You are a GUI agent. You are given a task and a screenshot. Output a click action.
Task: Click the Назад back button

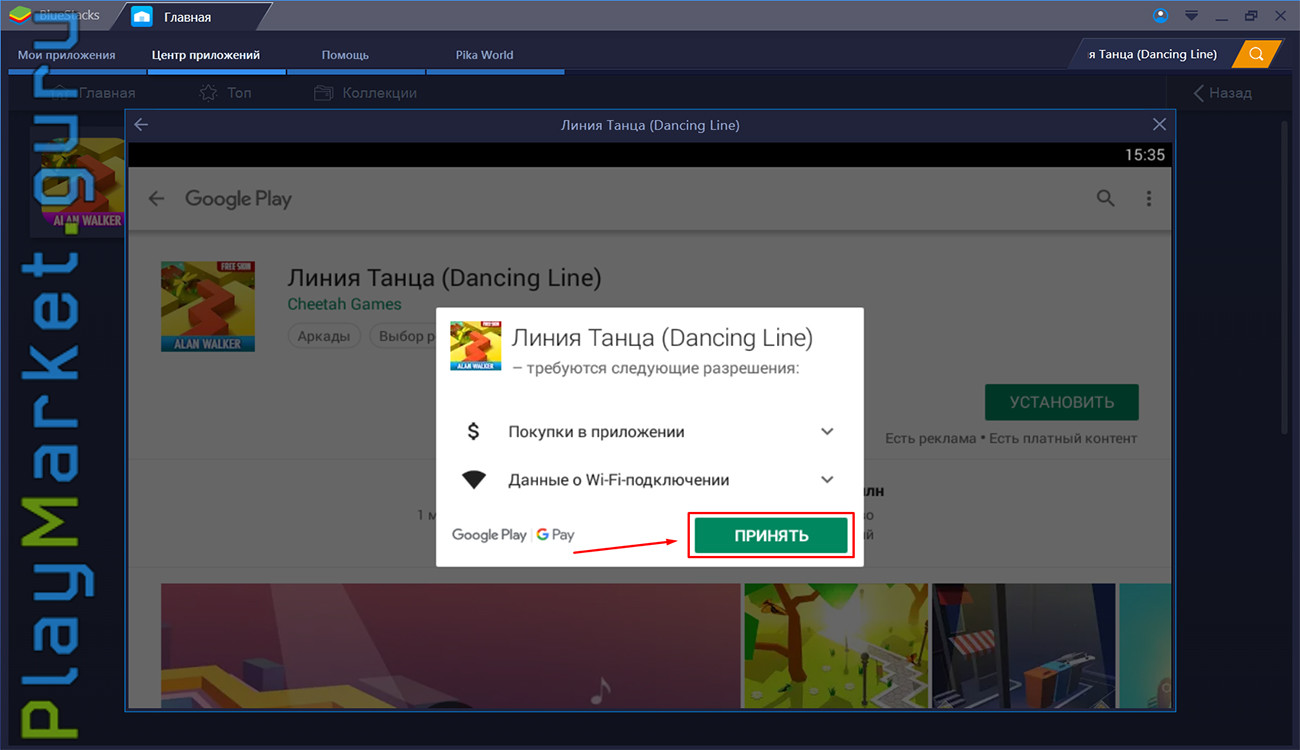(x=1222, y=93)
